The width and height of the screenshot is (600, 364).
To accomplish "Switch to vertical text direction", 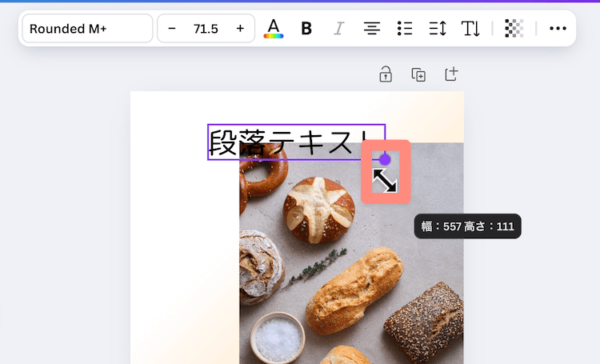I will [470, 28].
